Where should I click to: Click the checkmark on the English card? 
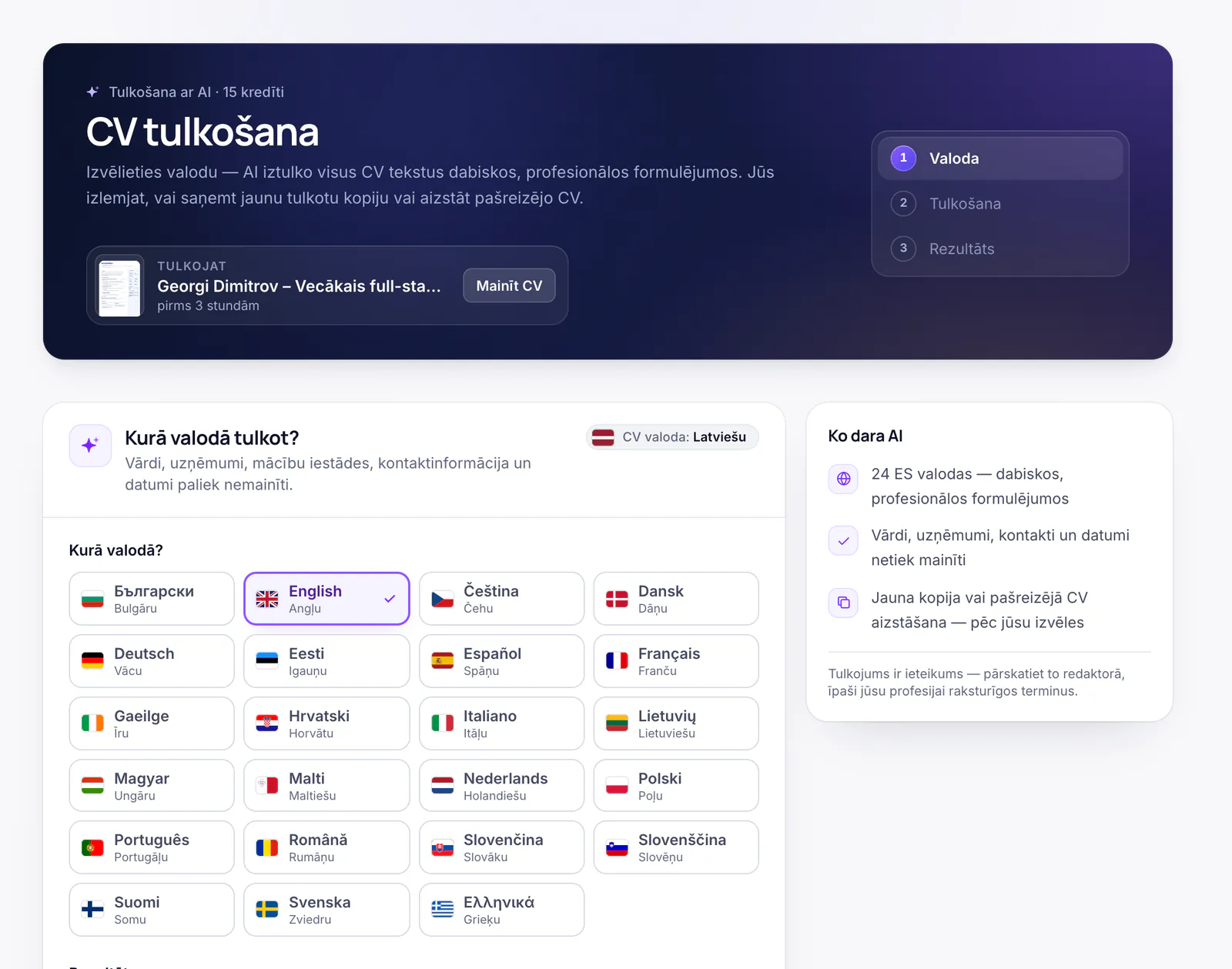390,599
